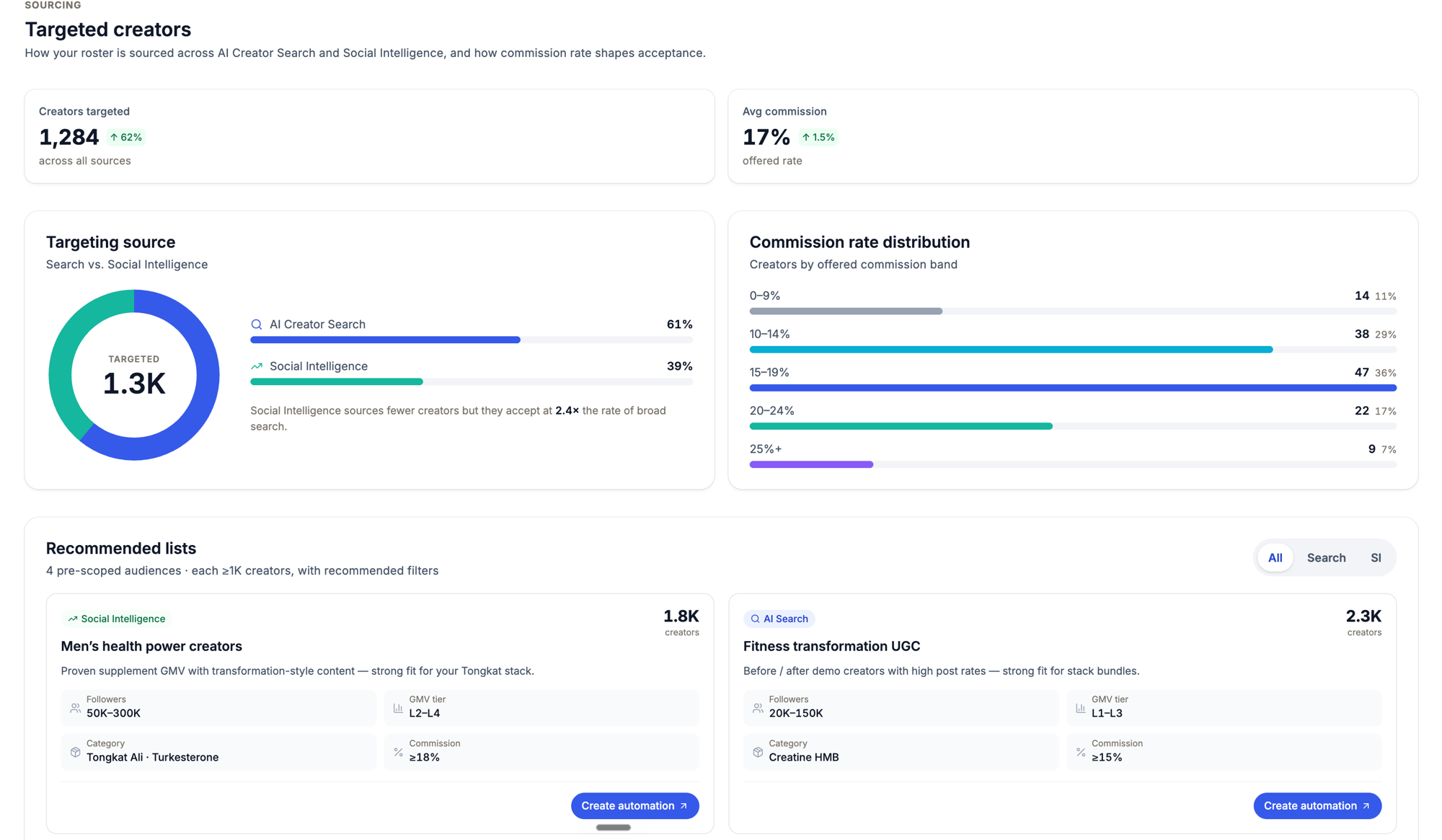Click the 1.5% increase badge
Viewport: 1442px width, 840px height.
point(818,137)
